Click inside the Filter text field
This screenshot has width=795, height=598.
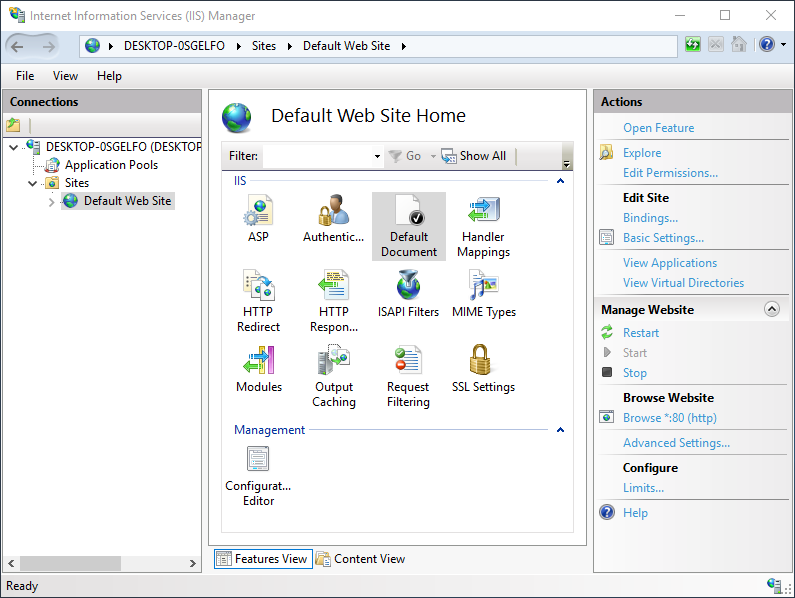(316, 156)
